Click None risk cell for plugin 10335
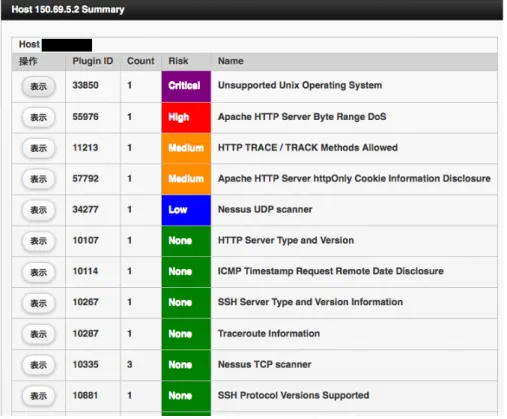This screenshot has width=507, height=419. (x=186, y=365)
